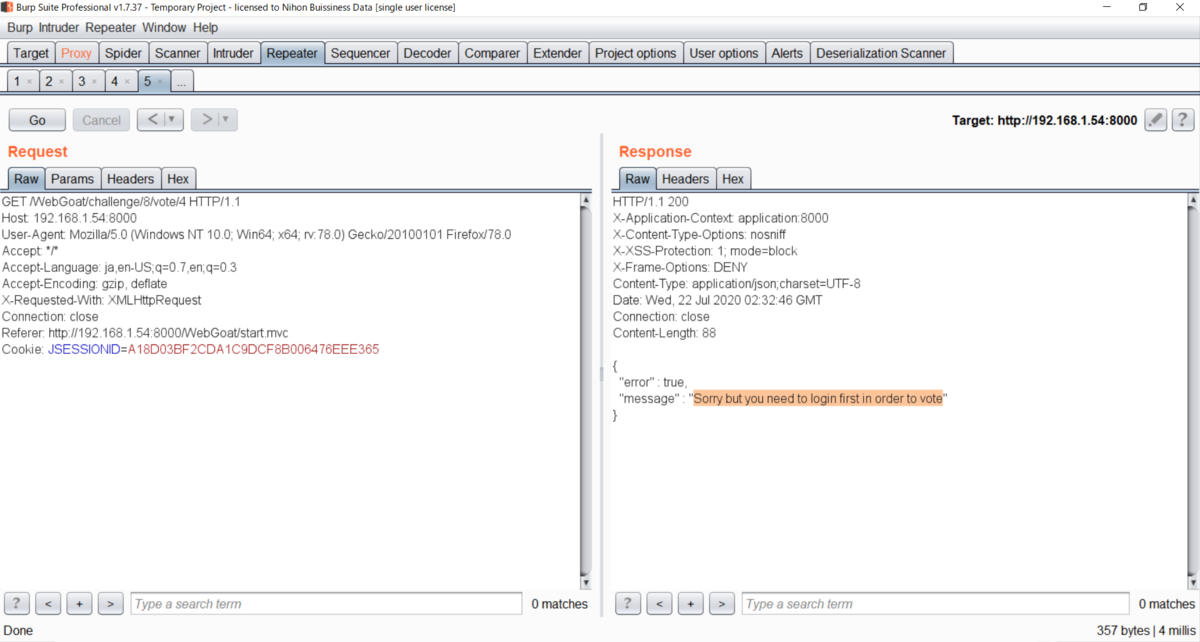Focus the request search term field
The height and width of the screenshot is (642, 1200).
[326, 604]
